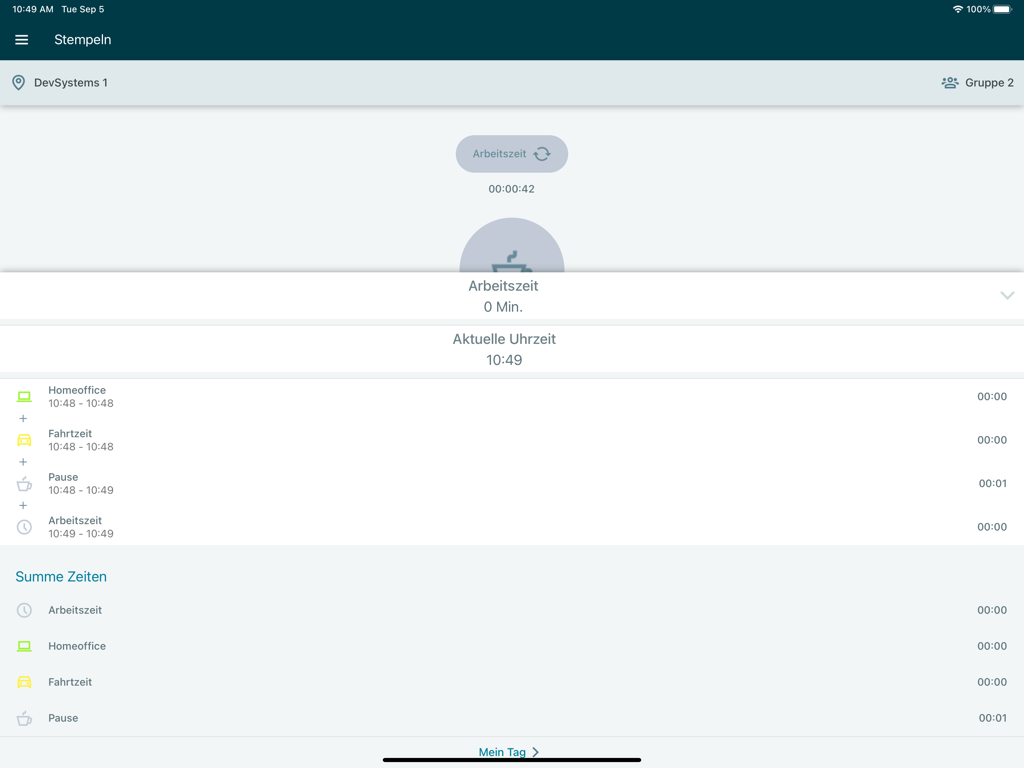Toggle the Arbeitszeit switch pill button
Viewport: 1024px width, 768px height.
(511, 154)
